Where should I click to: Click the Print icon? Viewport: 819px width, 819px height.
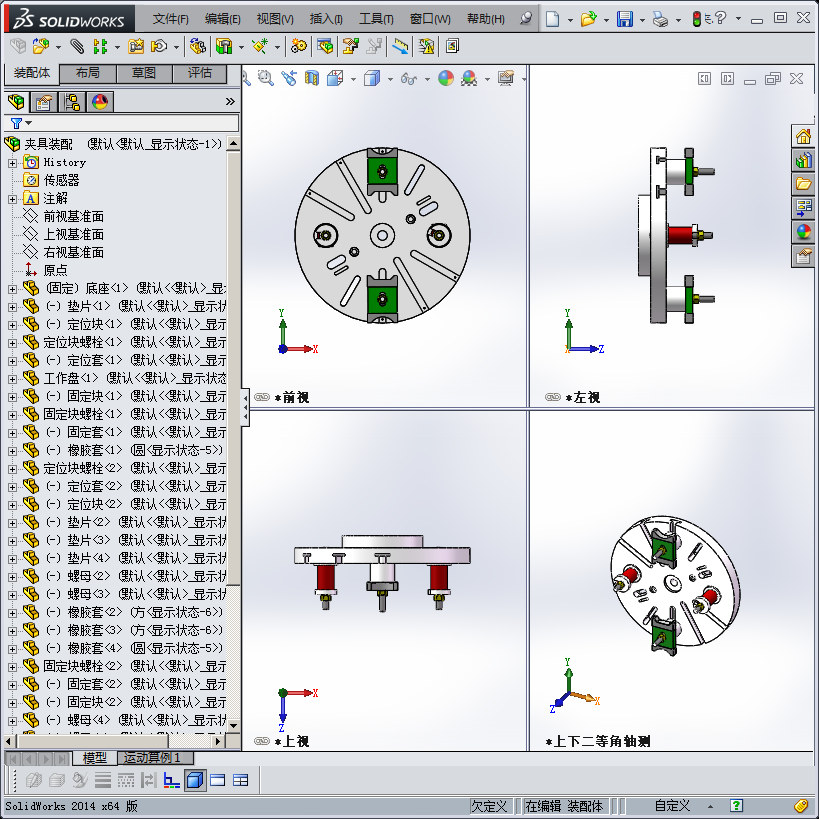[660, 20]
